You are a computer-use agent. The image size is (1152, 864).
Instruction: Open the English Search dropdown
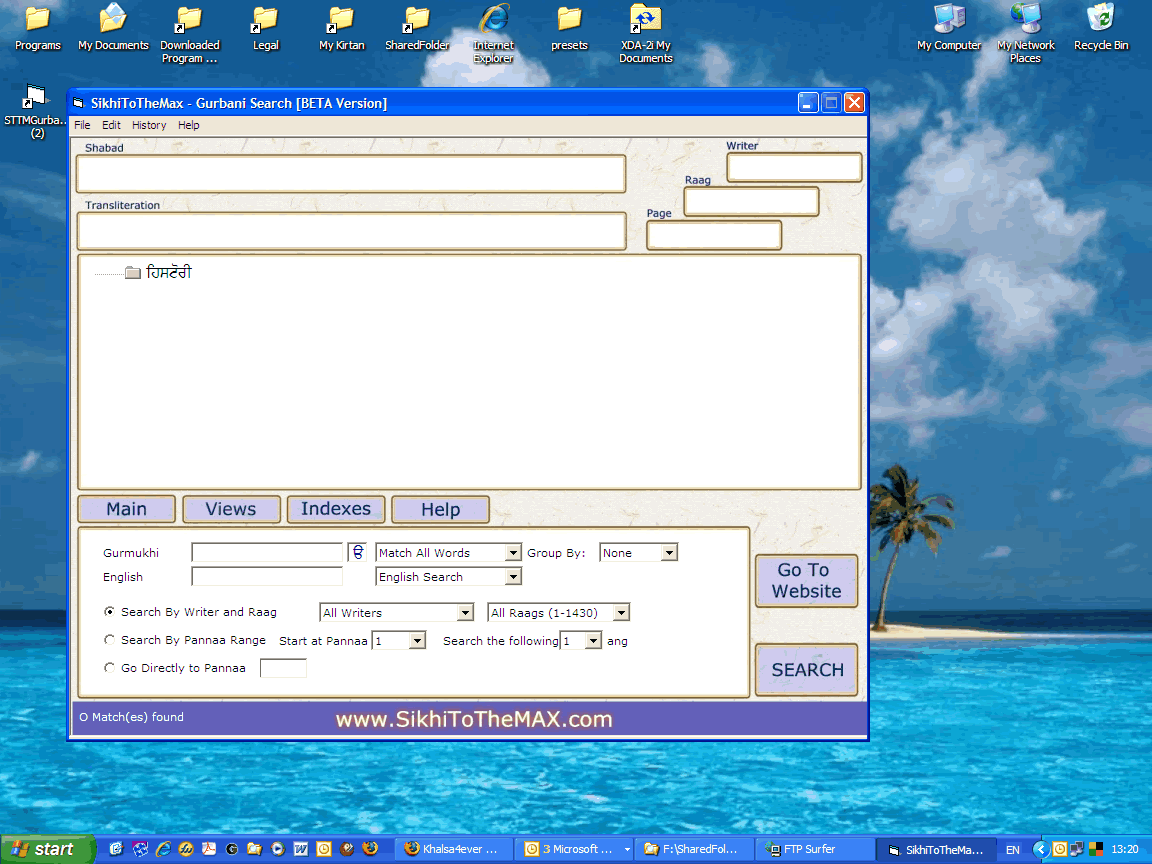(x=513, y=577)
